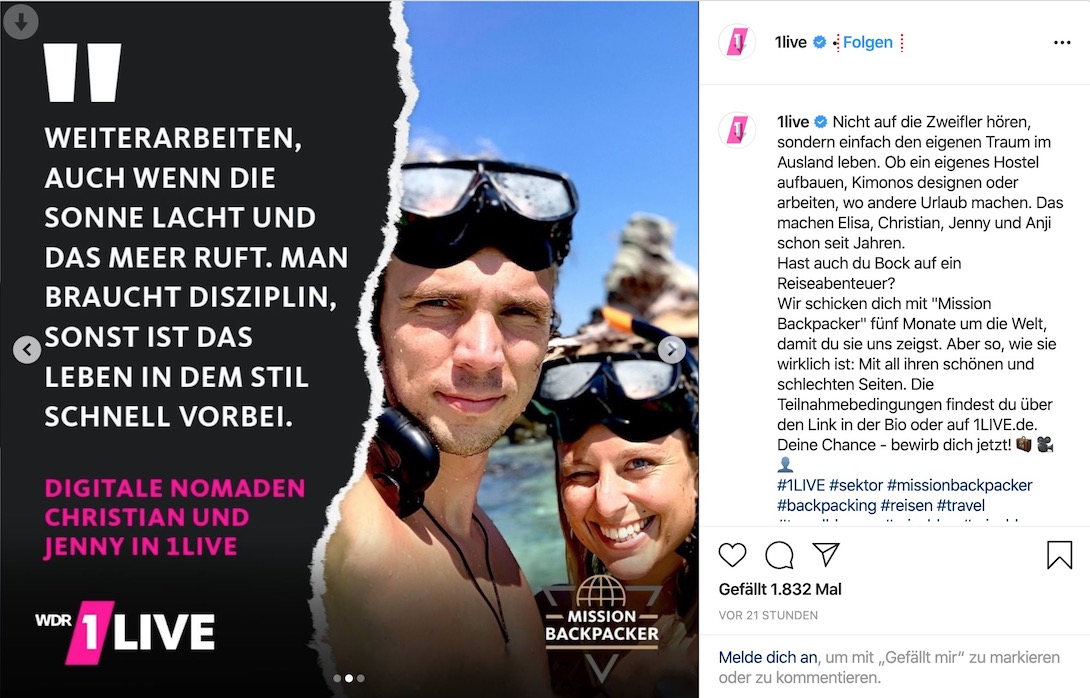Open 1live username in post header

tap(790, 42)
